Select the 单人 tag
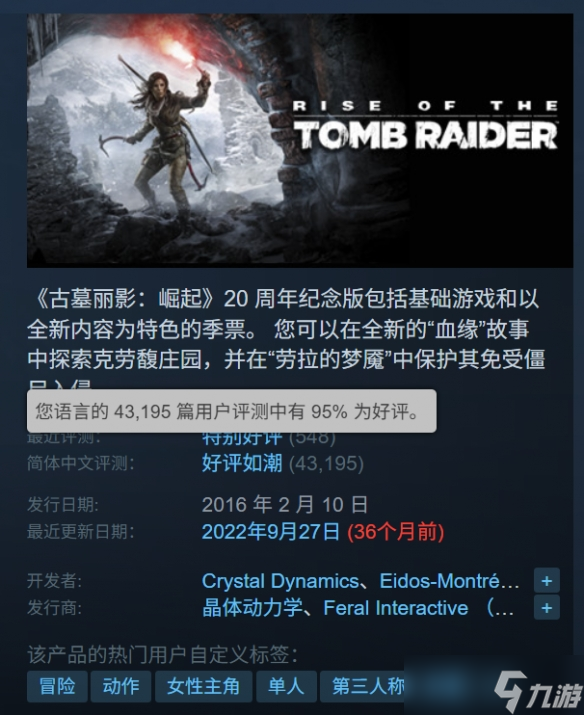The image size is (584, 715). (x=286, y=686)
